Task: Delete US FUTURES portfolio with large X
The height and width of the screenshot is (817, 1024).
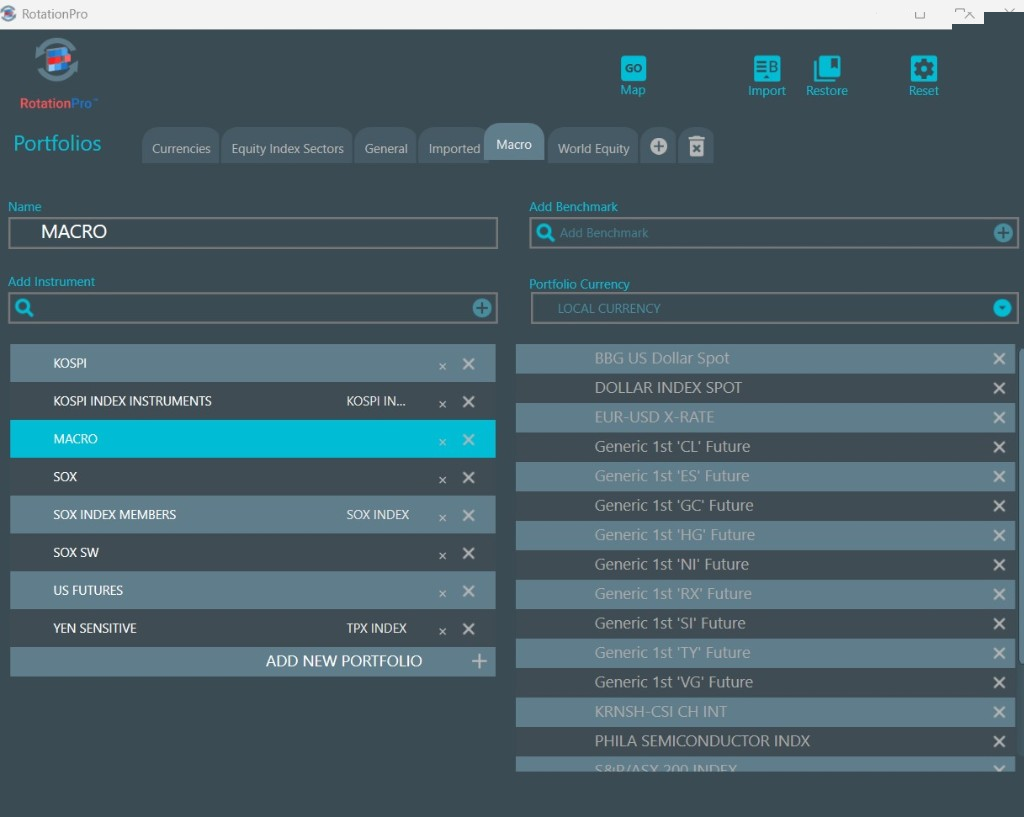Action: [x=468, y=591]
